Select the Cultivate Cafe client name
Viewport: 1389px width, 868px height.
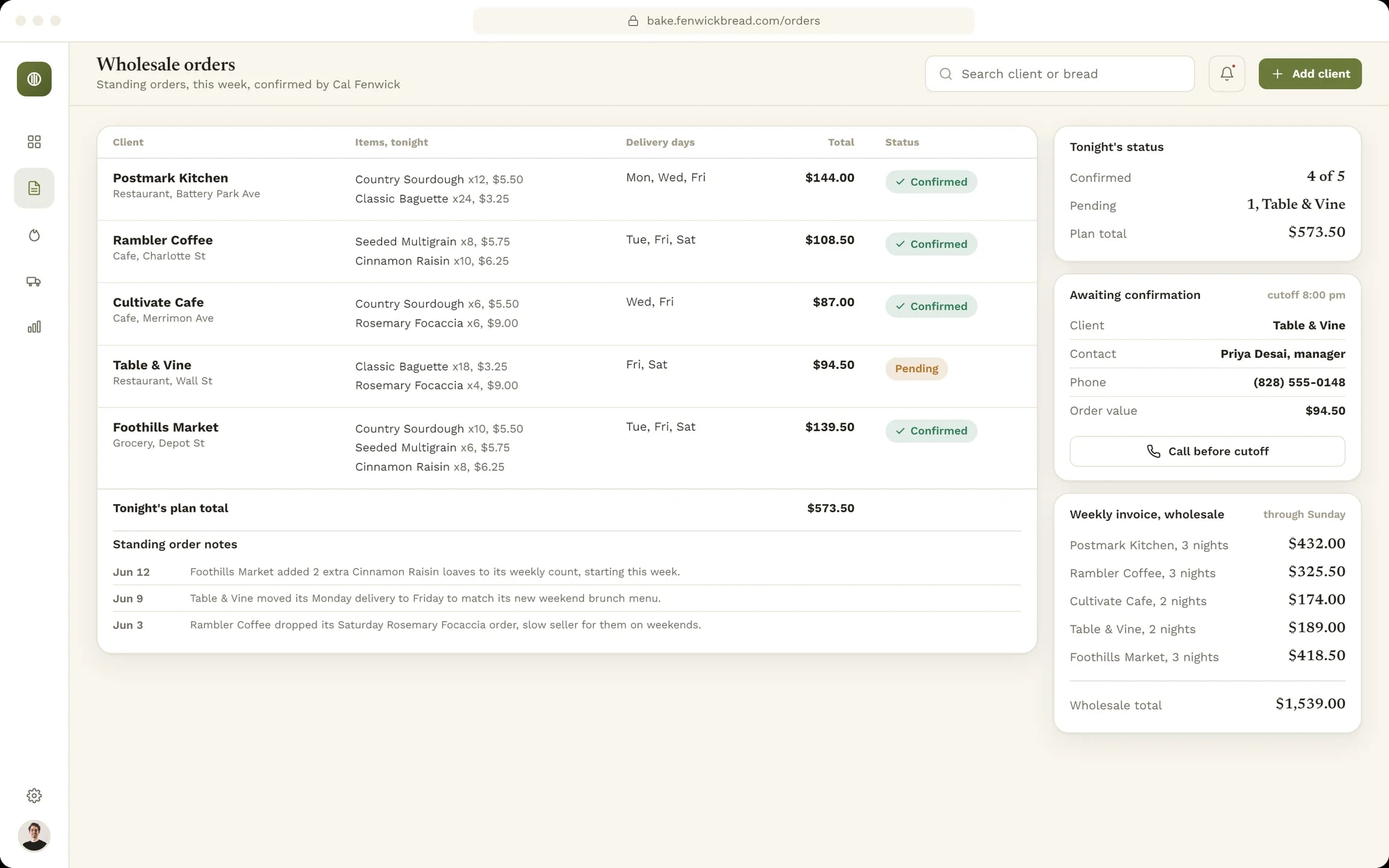158,302
